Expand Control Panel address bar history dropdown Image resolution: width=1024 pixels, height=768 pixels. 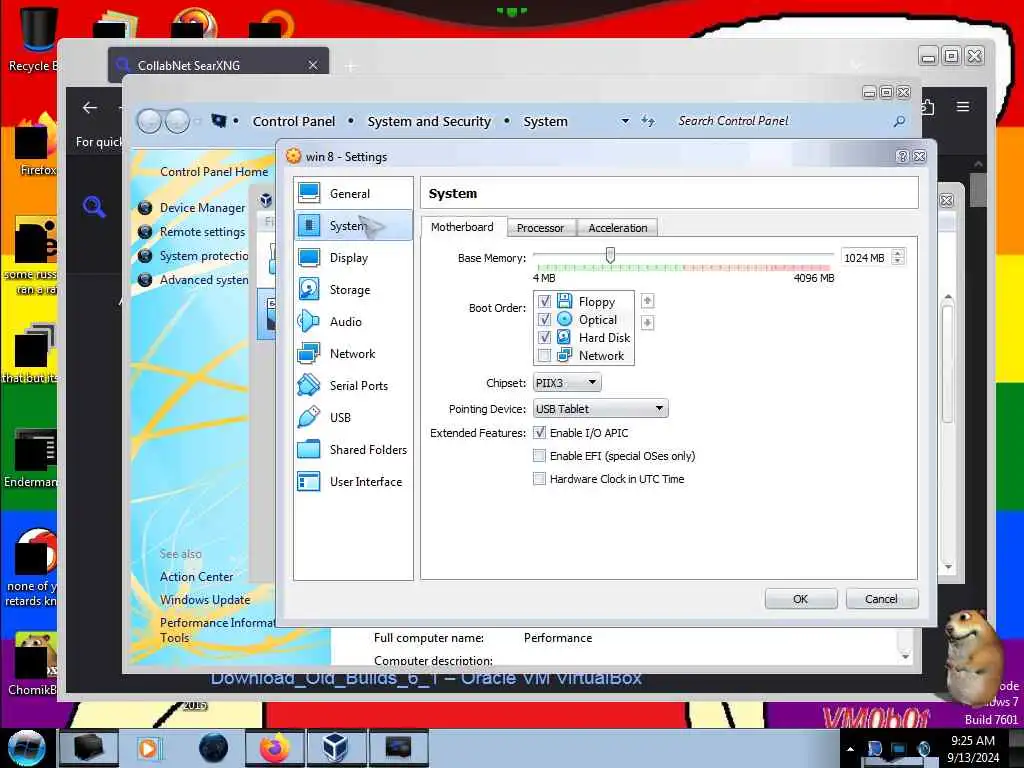[x=625, y=121]
